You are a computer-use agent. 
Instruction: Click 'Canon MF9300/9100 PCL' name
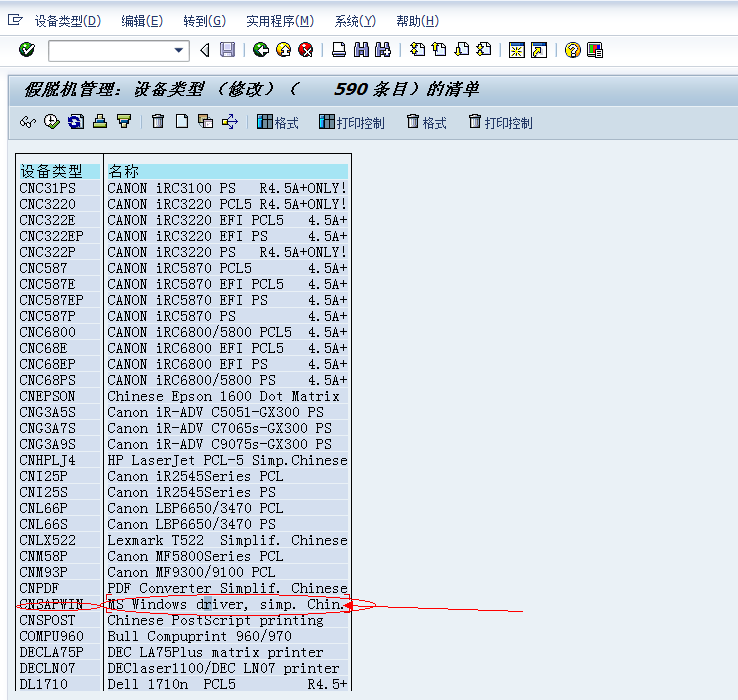point(191,572)
